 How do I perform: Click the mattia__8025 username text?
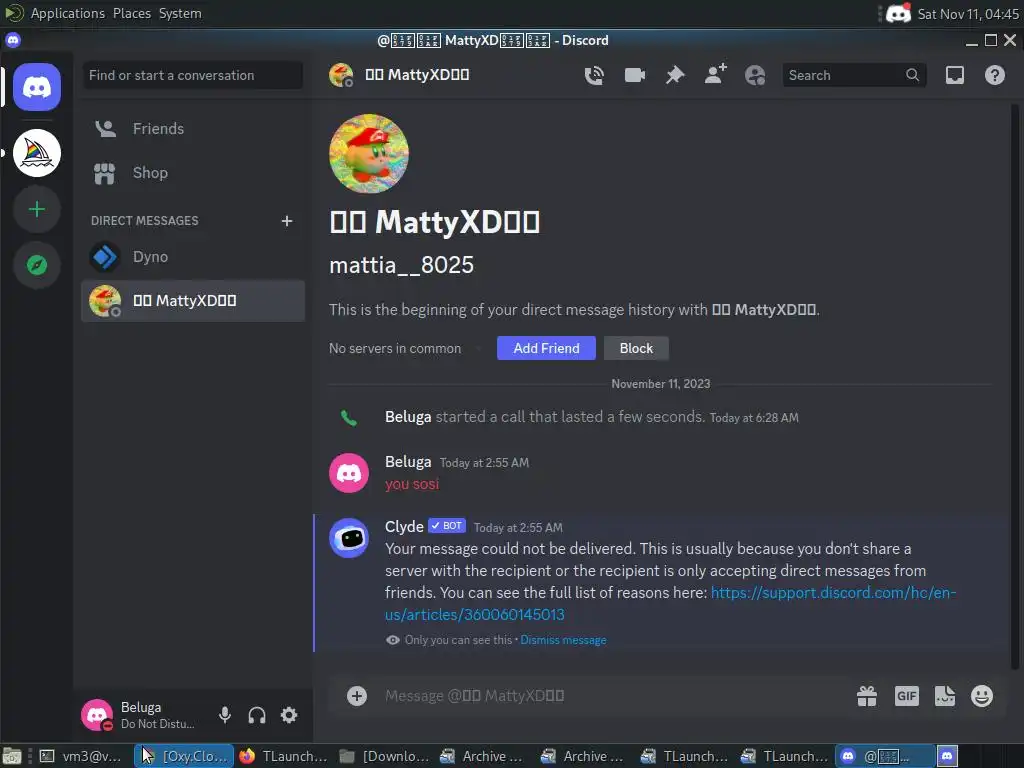coord(402,265)
